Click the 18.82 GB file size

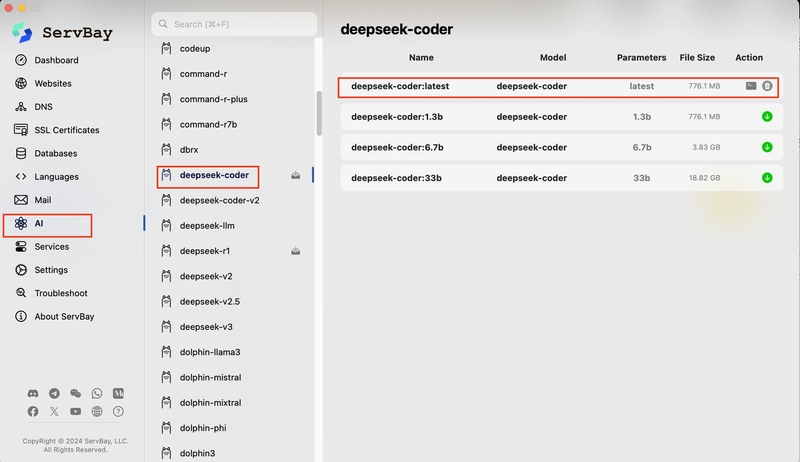(704, 177)
